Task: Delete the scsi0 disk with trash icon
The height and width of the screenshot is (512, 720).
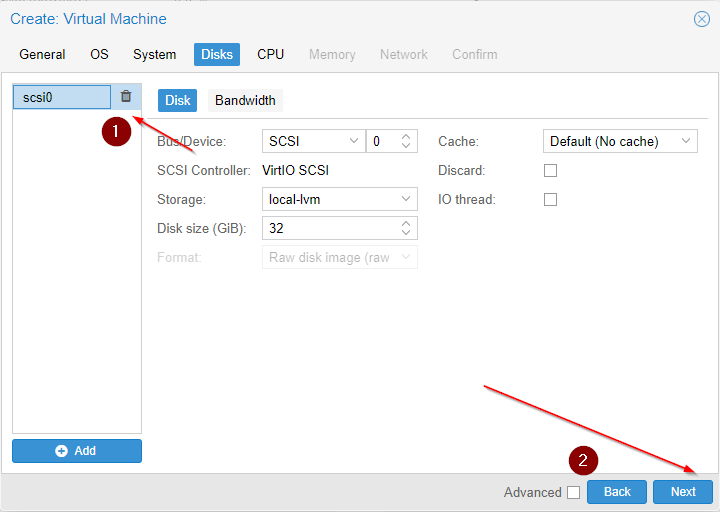Action: (x=126, y=97)
